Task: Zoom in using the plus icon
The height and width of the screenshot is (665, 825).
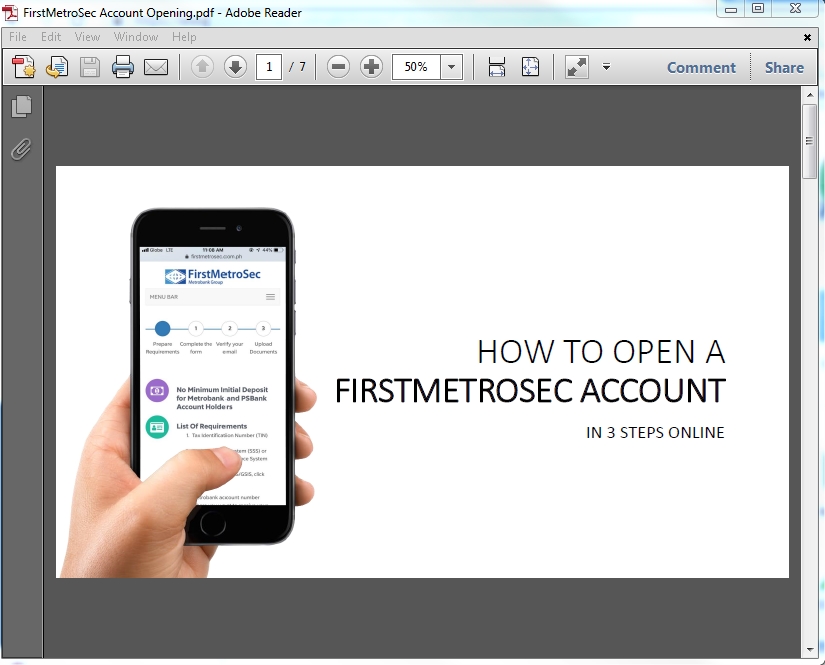Action: pyautogui.click(x=368, y=66)
